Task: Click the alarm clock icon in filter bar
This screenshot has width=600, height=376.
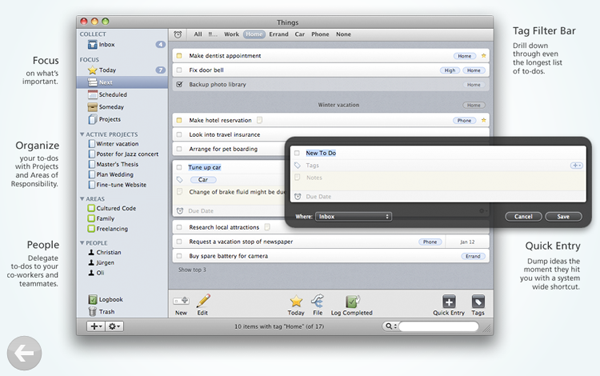Action: (x=178, y=34)
